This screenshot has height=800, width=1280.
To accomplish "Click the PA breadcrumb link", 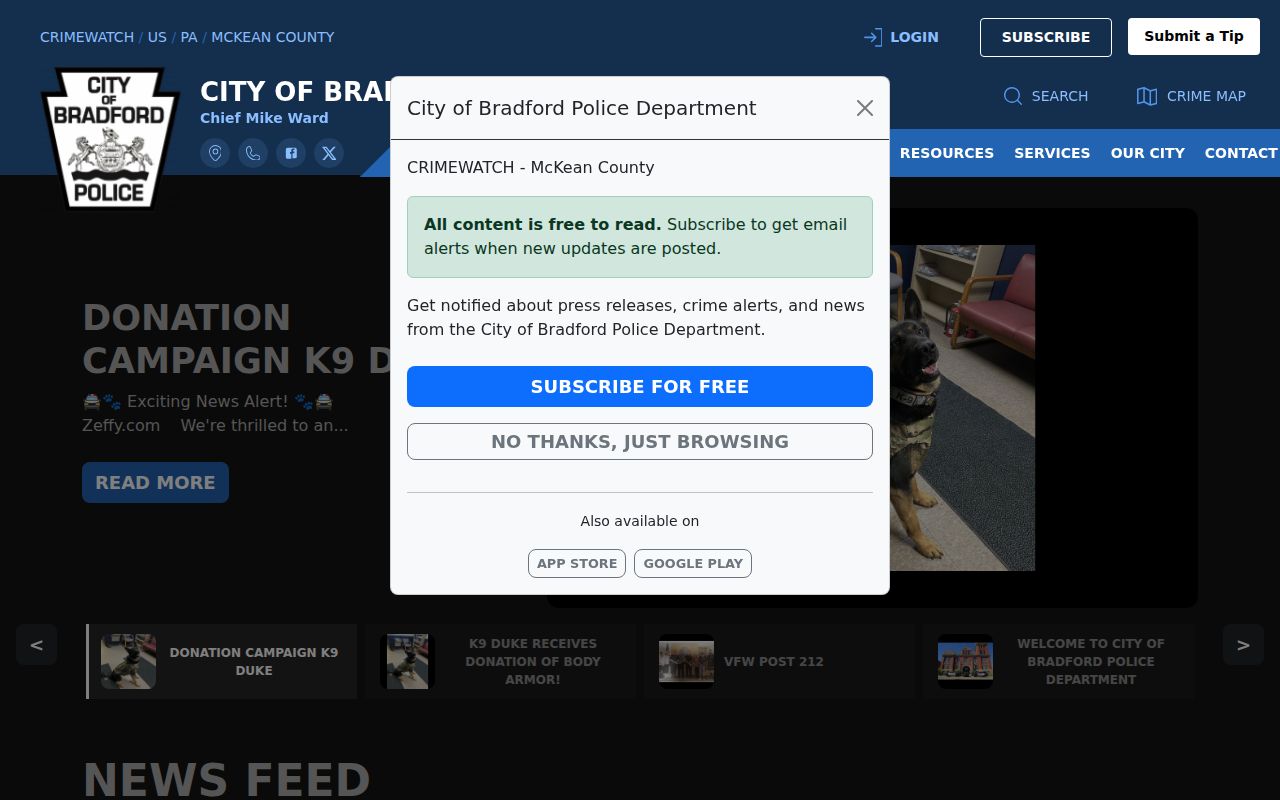I will [x=189, y=37].
